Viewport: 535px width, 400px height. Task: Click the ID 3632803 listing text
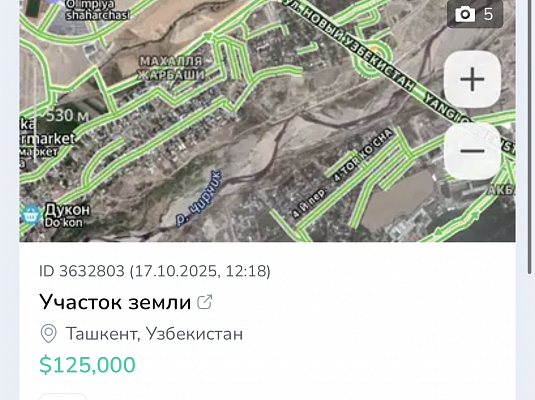[155, 271]
